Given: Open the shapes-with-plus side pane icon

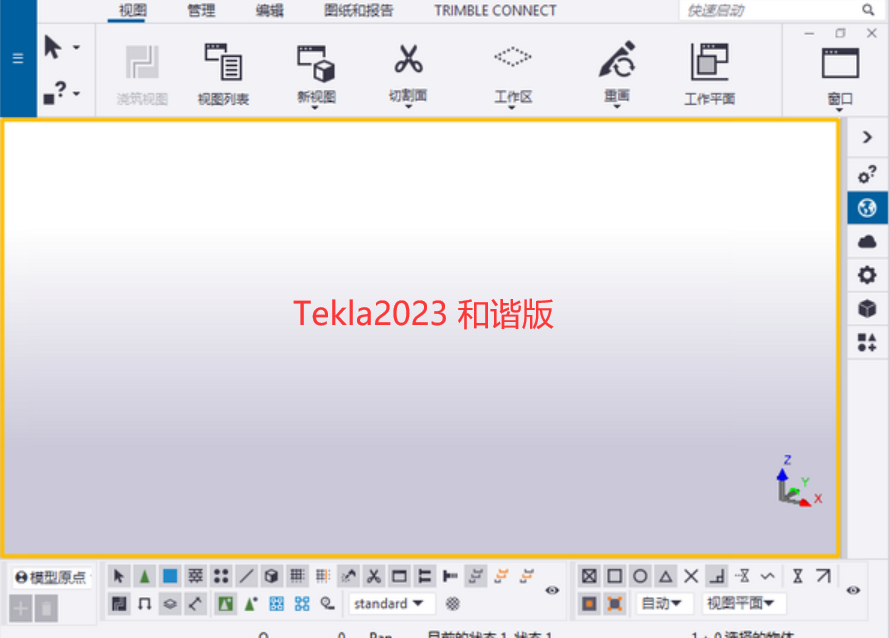Looking at the screenshot, I should 867,342.
